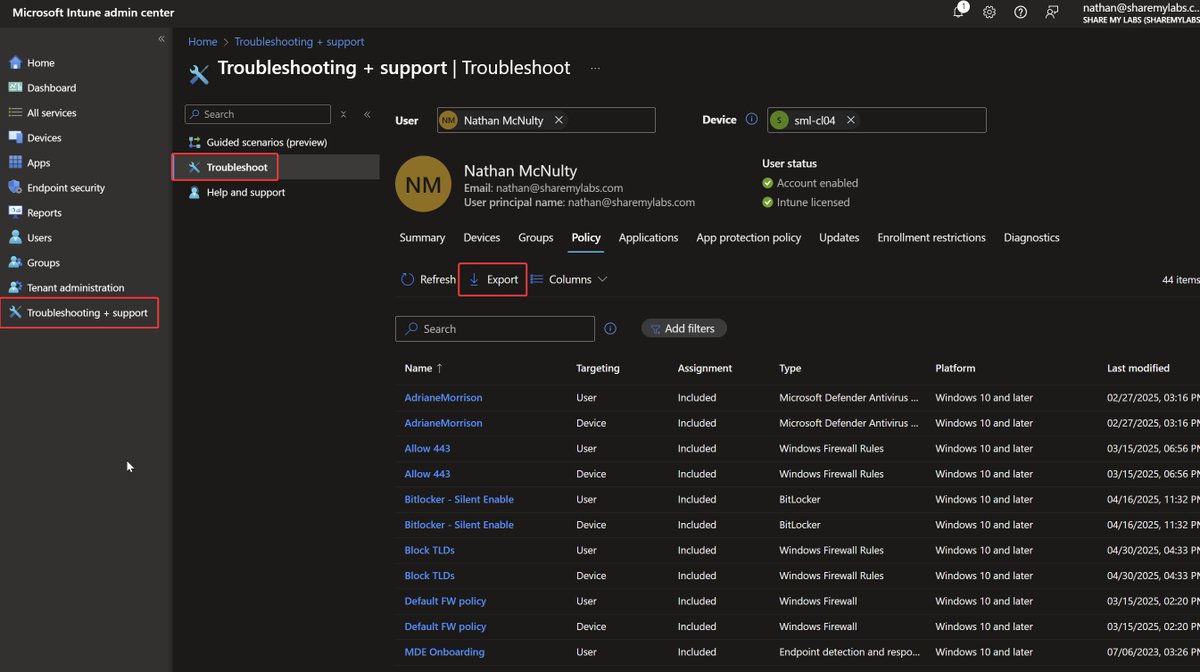Open Allow 443 policy with Device targeting
1200x672 pixels.
[427, 474]
